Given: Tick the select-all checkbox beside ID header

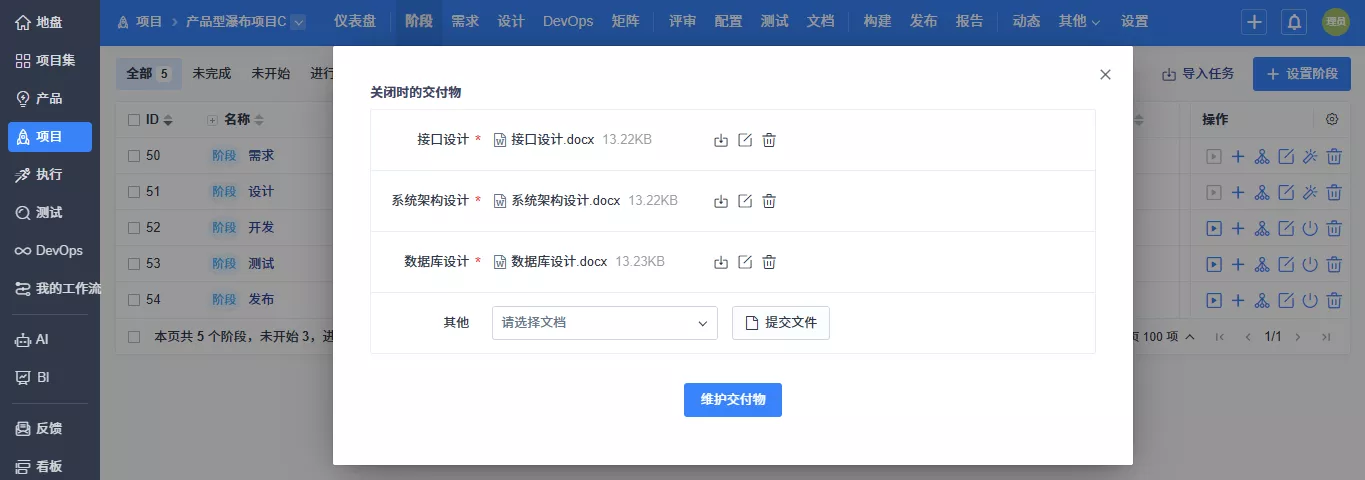Looking at the screenshot, I should pos(134,120).
